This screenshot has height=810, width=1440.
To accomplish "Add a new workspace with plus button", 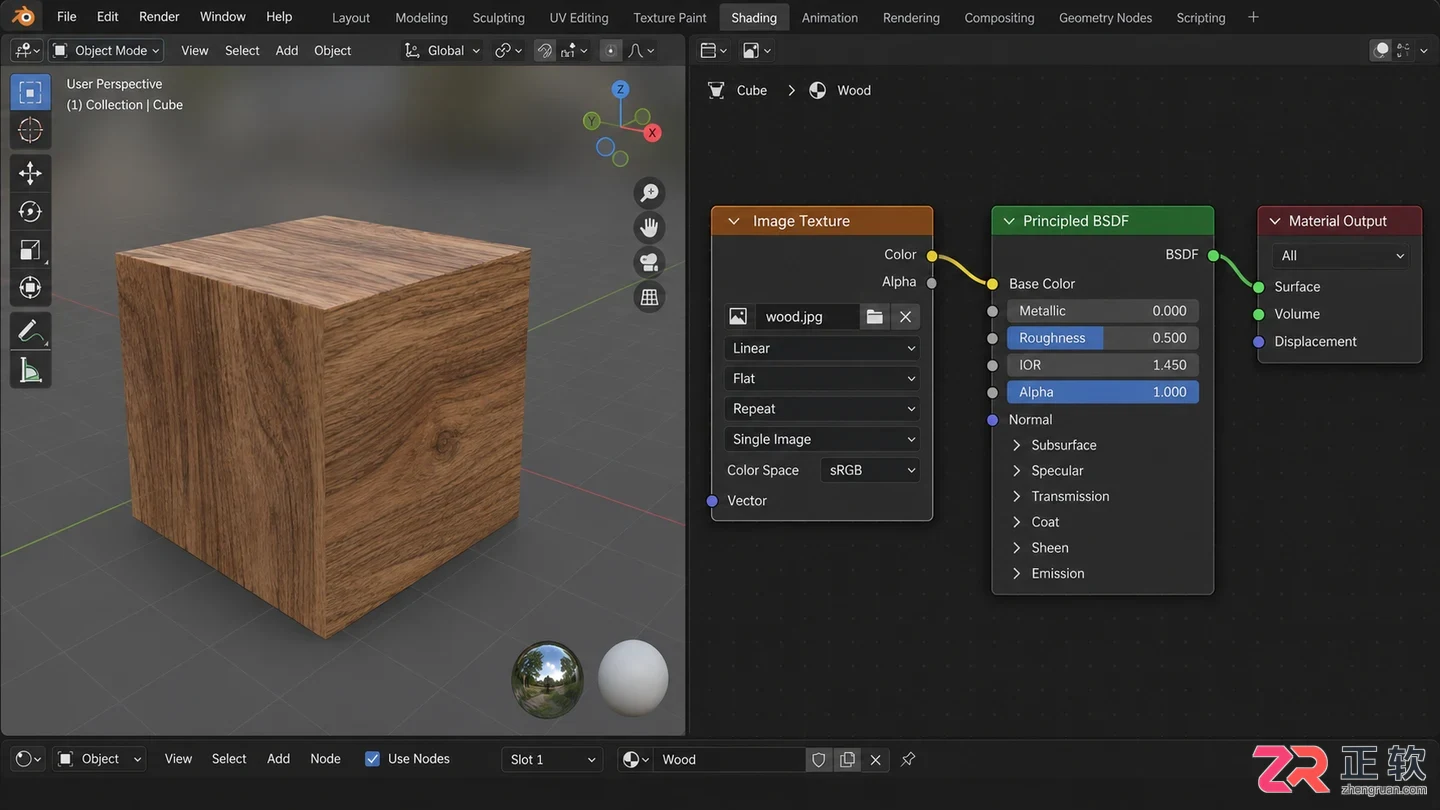I will [1253, 17].
